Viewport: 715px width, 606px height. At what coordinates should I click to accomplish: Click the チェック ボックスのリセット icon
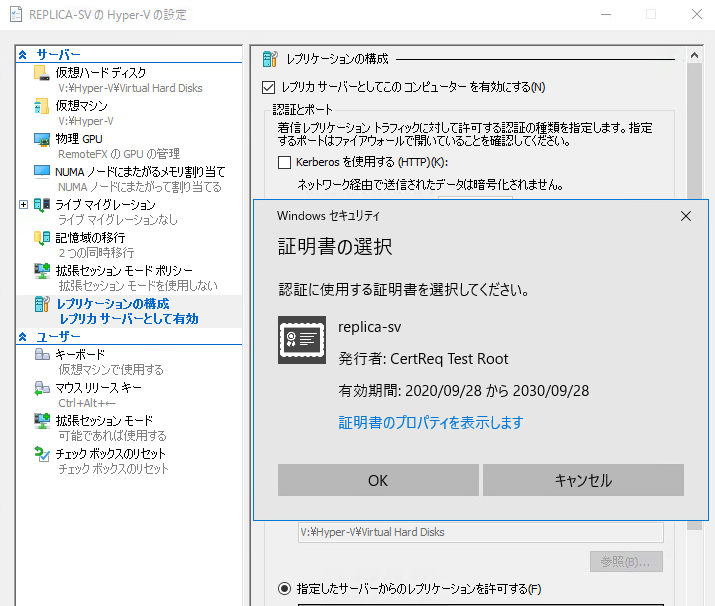click(x=41, y=454)
